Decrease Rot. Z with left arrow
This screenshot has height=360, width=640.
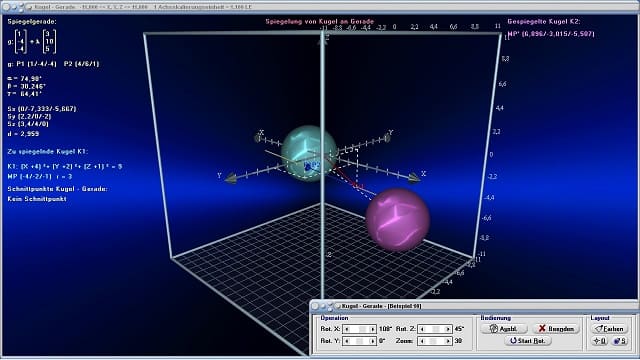pyautogui.click(x=422, y=329)
